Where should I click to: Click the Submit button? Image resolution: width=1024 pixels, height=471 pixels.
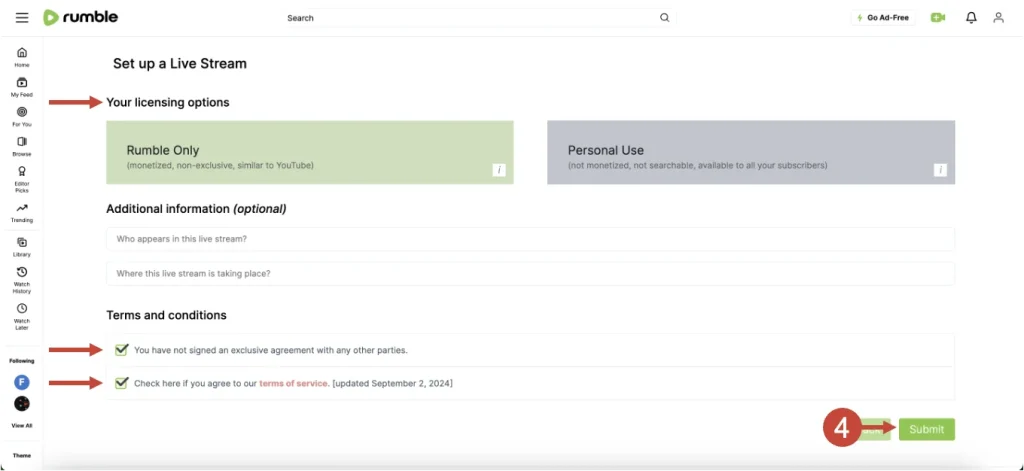[x=926, y=429]
